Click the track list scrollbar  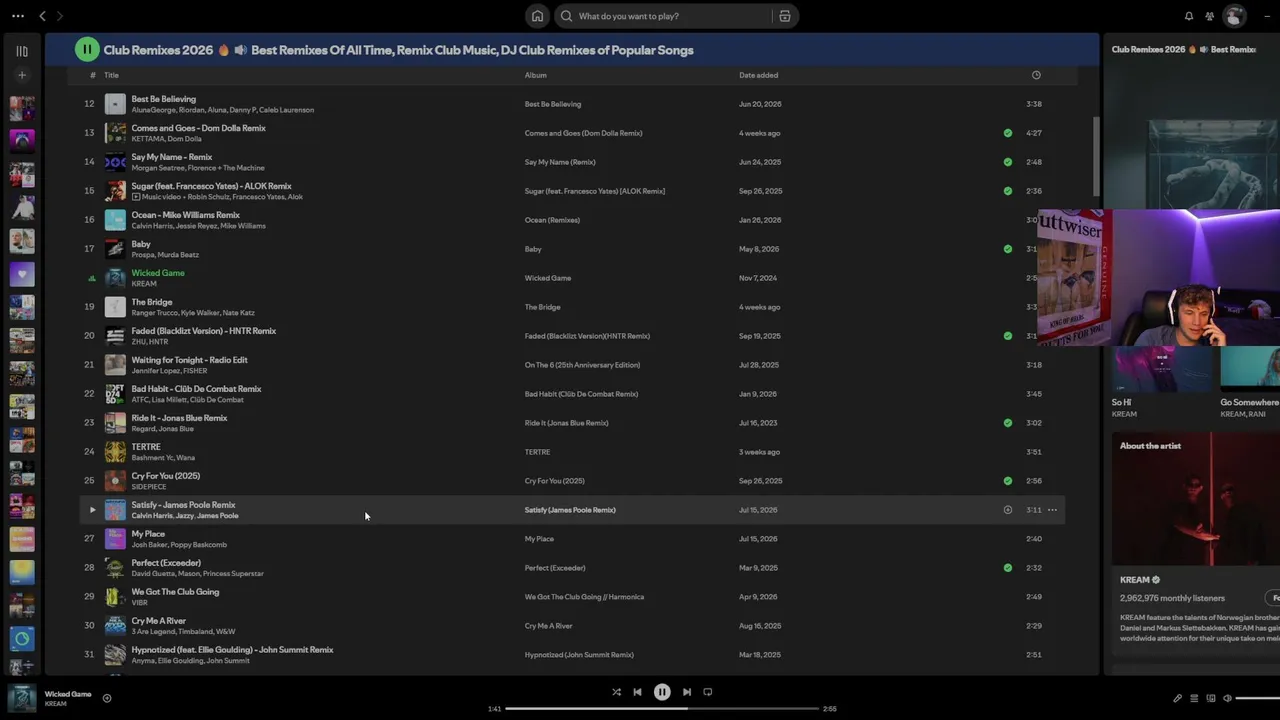pos(1096,158)
